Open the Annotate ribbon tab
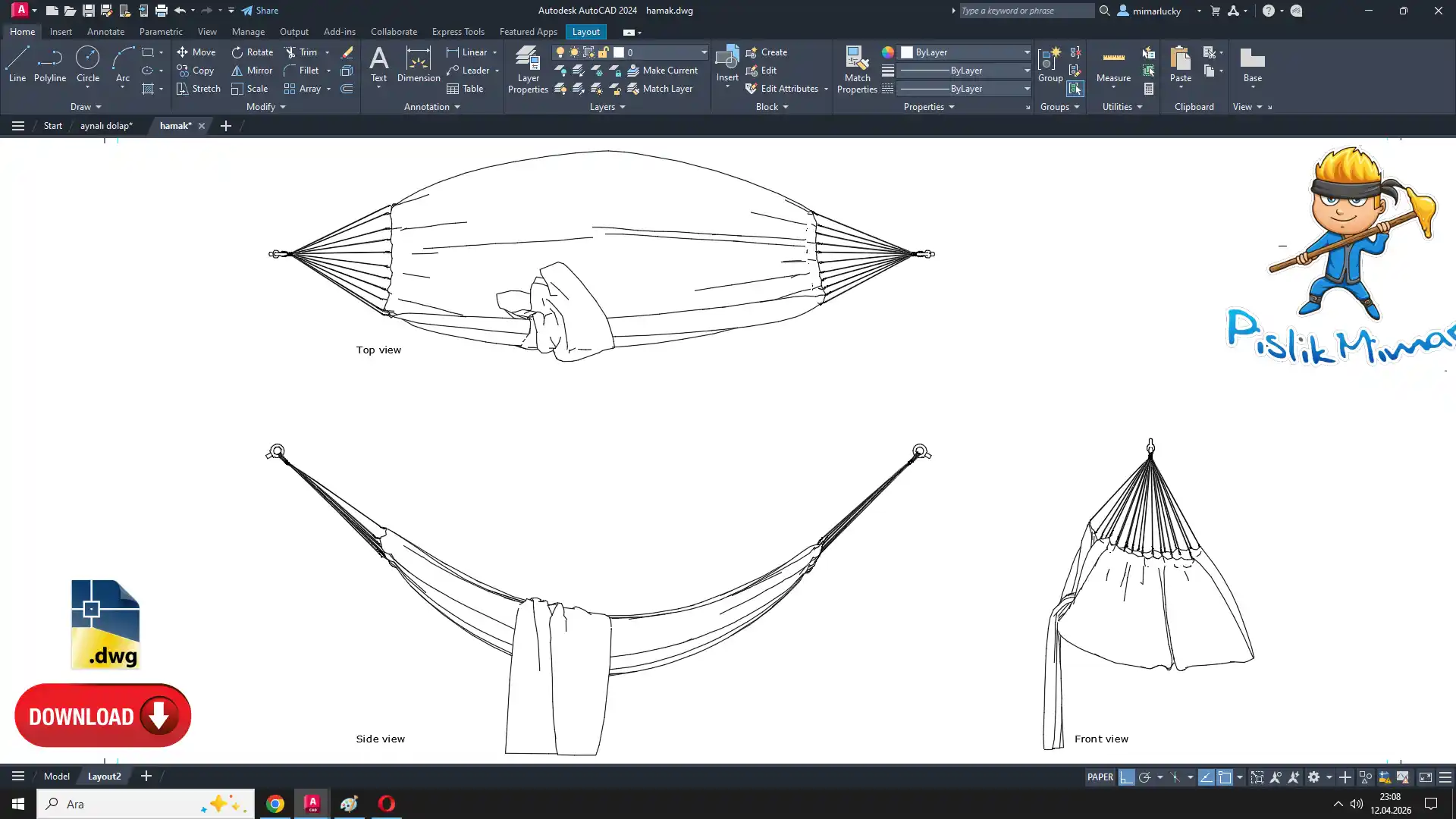 (x=105, y=32)
